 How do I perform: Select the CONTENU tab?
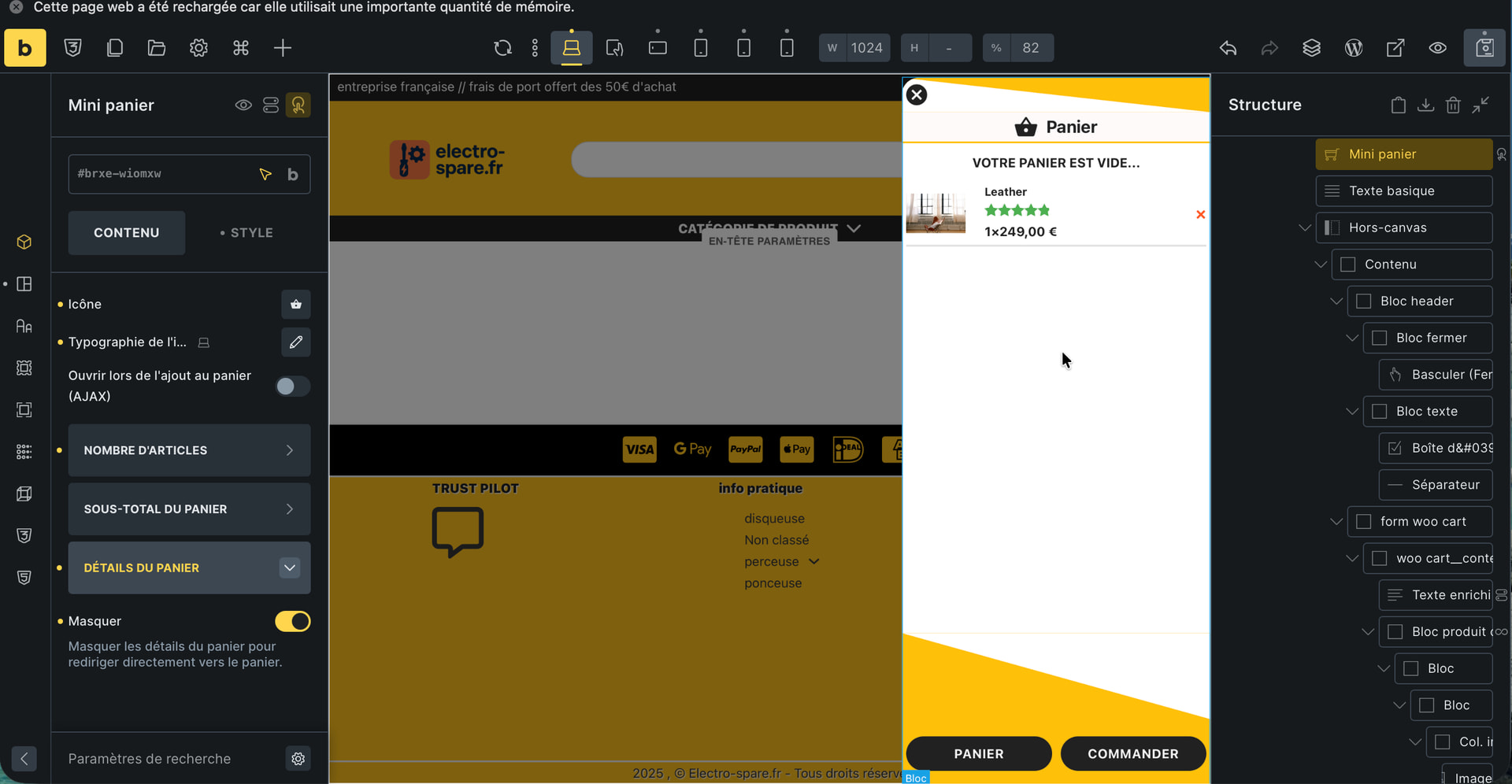click(127, 233)
